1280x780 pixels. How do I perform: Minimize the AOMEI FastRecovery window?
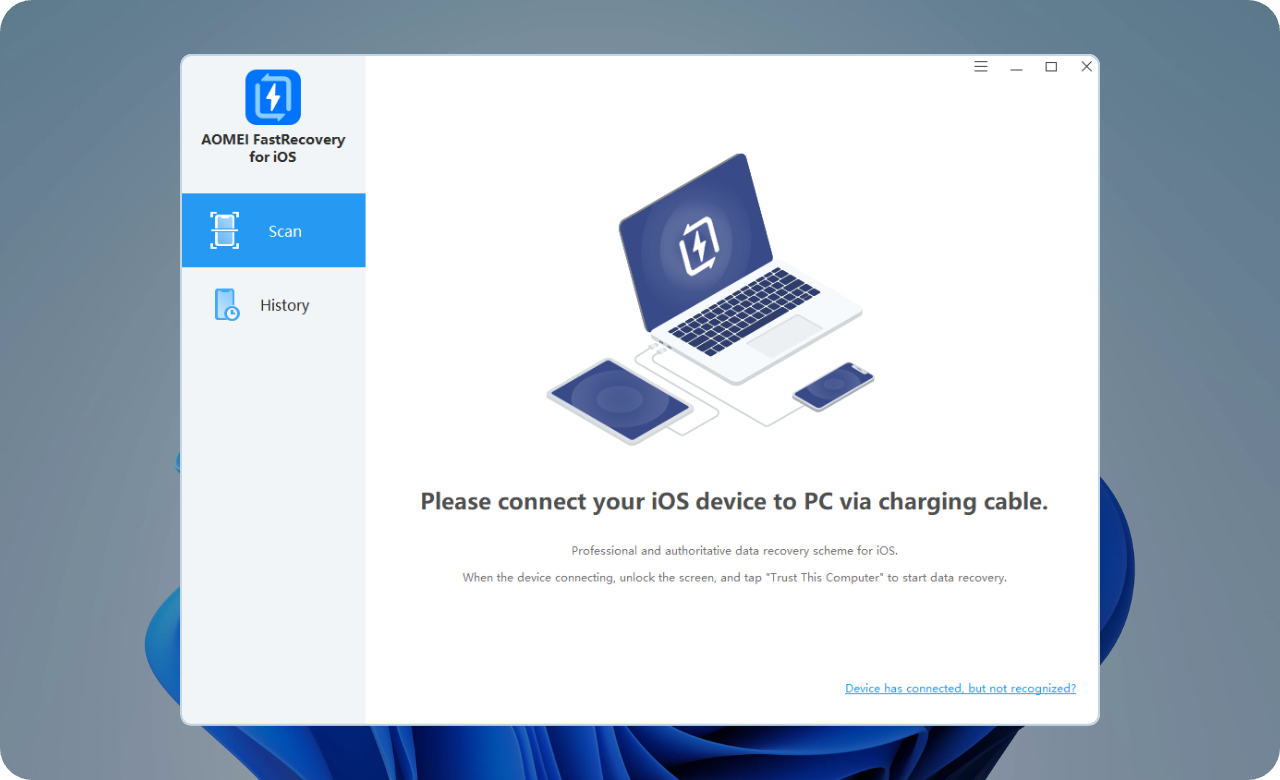tap(1016, 67)
